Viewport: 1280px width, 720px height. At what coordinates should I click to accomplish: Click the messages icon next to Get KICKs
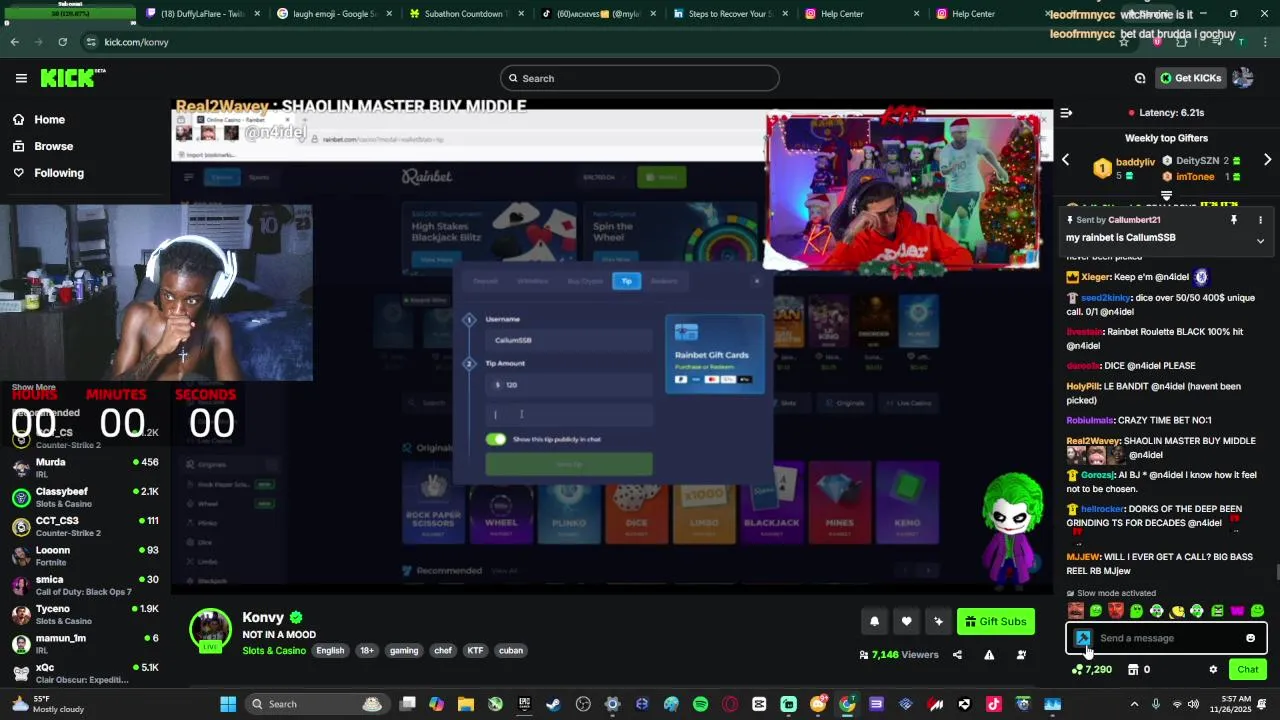[x=1140, y=78]
